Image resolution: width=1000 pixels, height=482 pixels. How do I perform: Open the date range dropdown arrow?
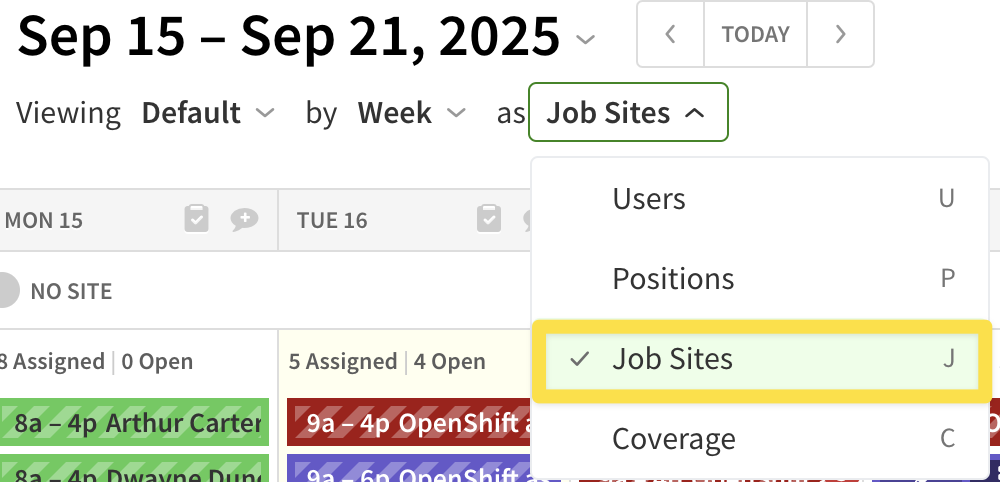[x=586, y=40]
